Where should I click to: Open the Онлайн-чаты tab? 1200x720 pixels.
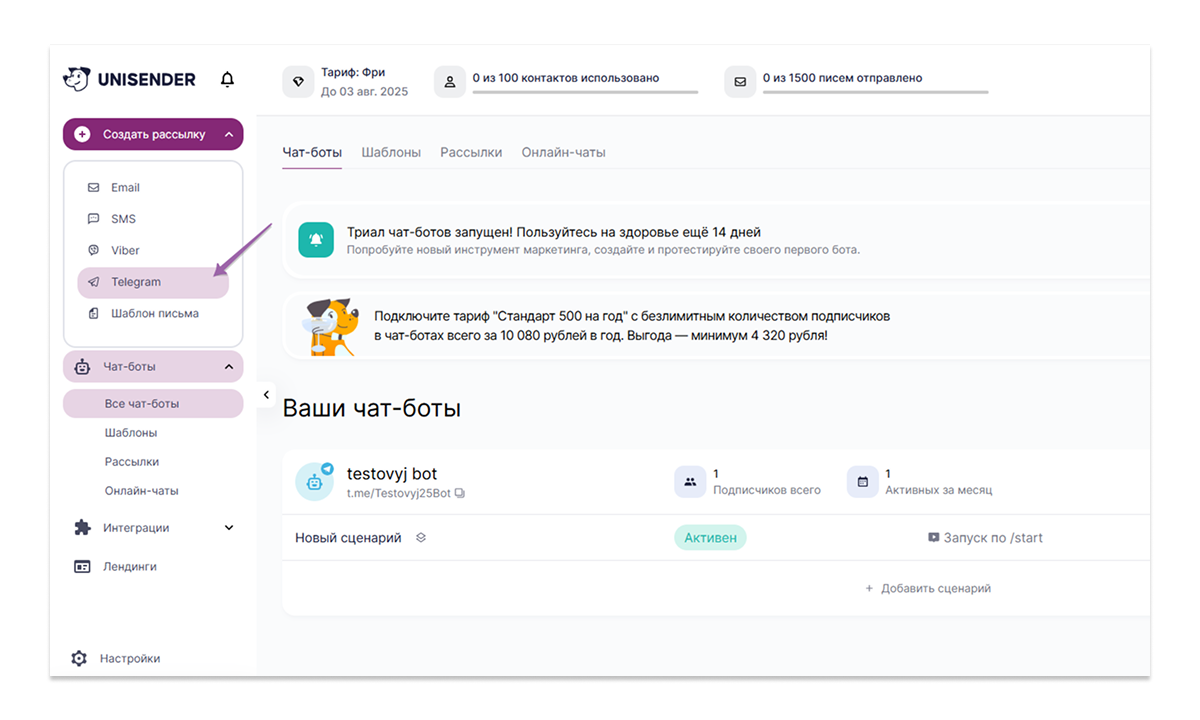(563, 152)
